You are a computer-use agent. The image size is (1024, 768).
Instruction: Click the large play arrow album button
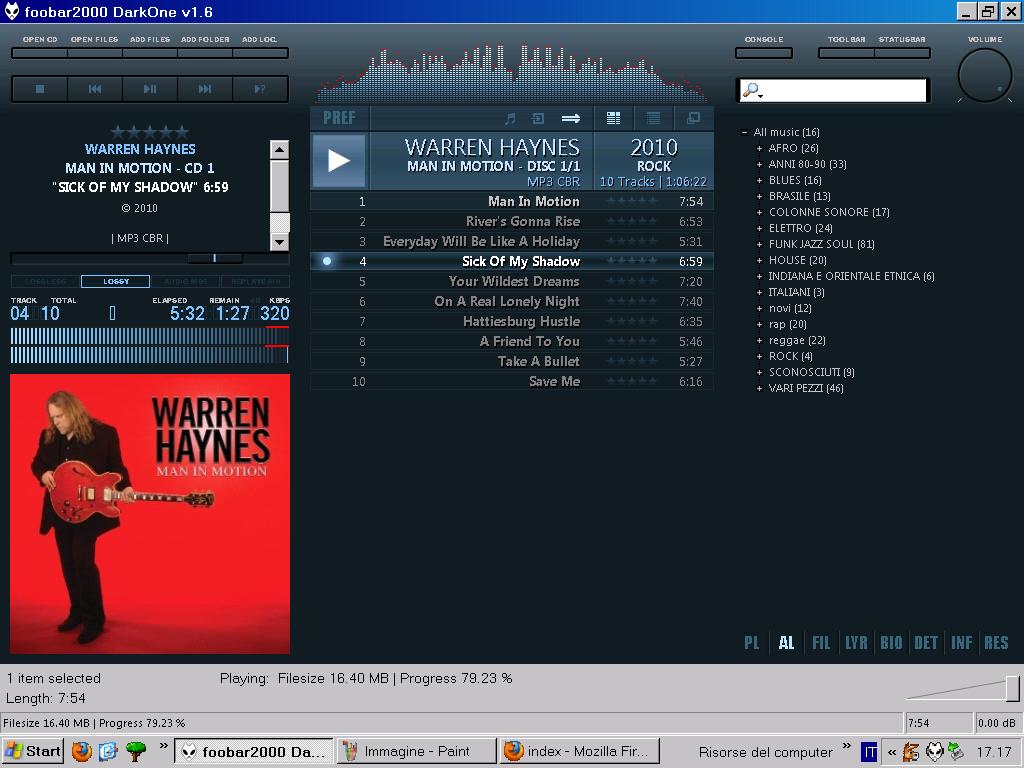(339, 161)
